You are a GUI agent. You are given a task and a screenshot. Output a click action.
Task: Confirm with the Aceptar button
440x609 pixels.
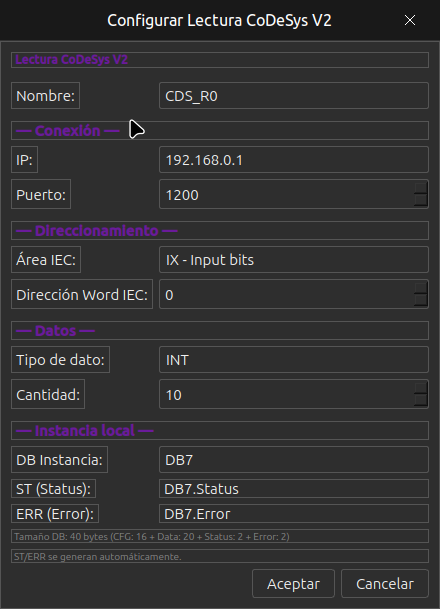click(293, 583)
